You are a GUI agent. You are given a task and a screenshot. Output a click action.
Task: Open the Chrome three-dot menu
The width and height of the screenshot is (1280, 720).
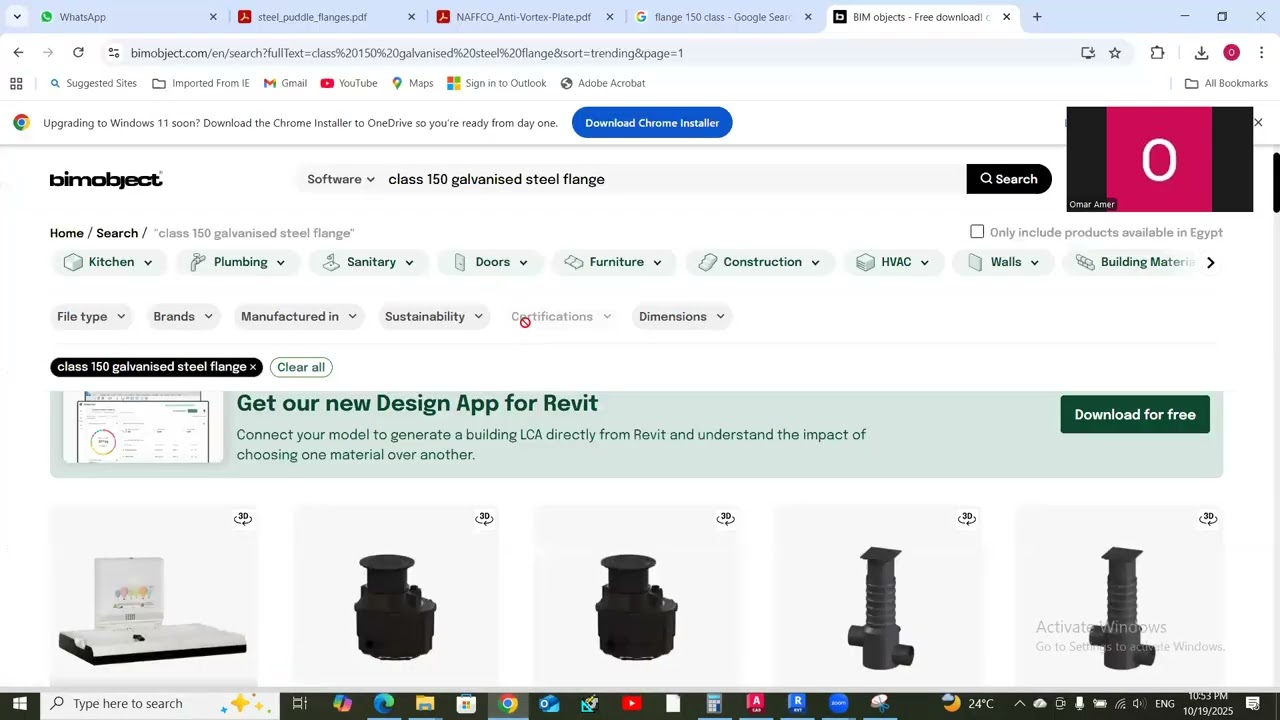(x=1261, y=53)
